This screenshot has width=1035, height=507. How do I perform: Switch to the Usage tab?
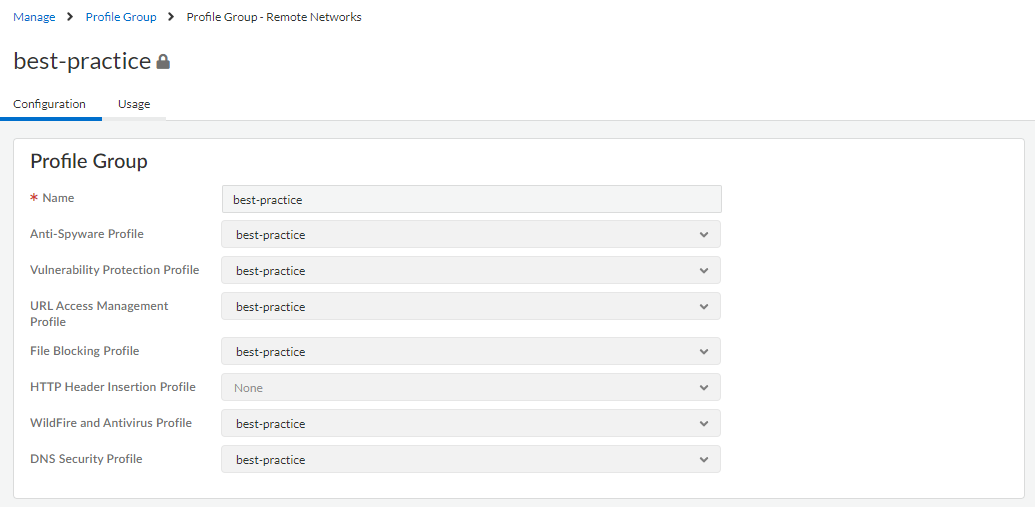pos(134,104)
